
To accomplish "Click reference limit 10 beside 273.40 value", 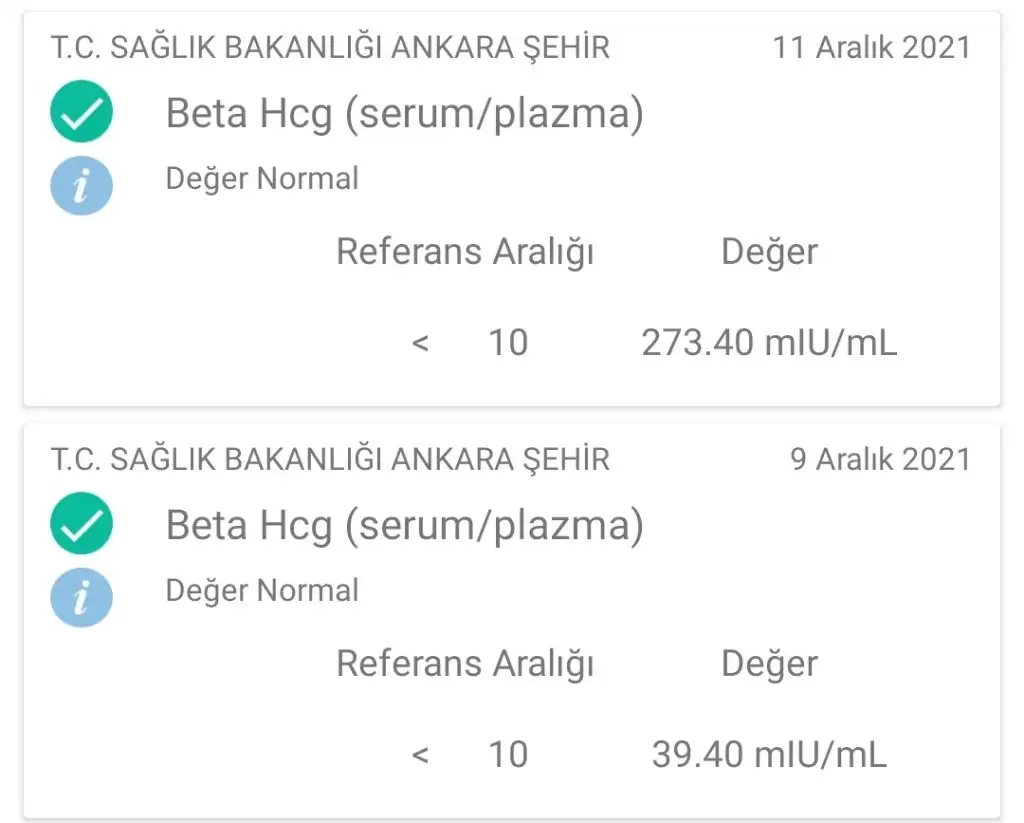I will tap(508, 343).
